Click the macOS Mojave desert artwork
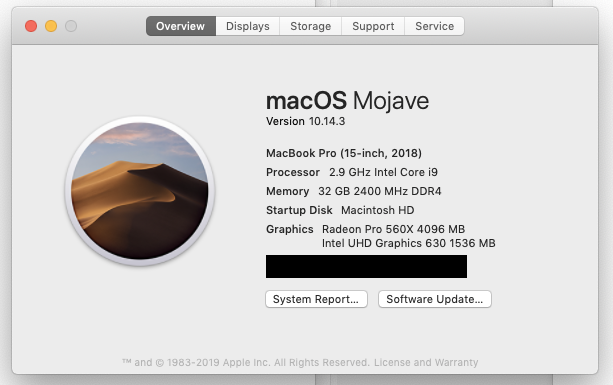This screenshot has width=613, height=385. pyautogui.click(x=140, y=191)
